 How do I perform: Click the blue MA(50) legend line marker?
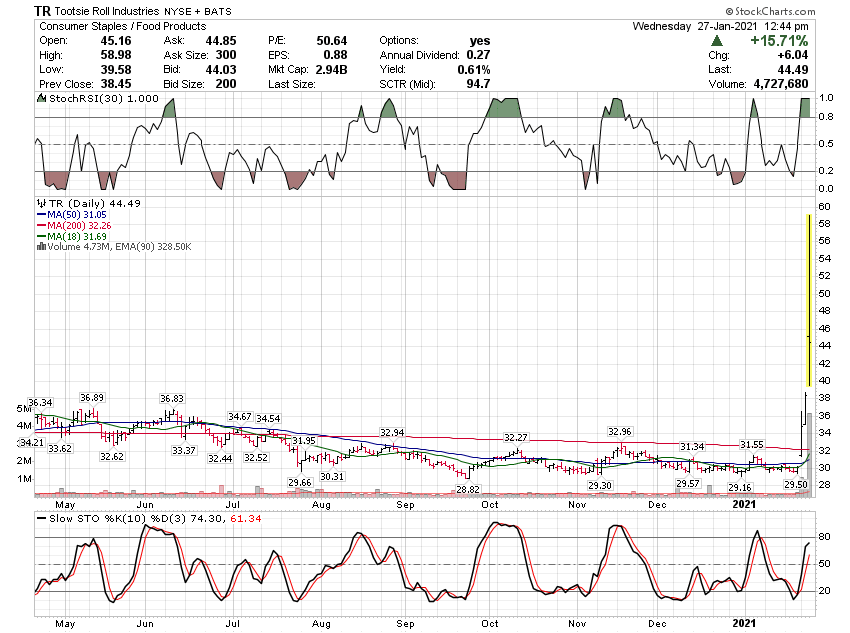tap(41, 215)
